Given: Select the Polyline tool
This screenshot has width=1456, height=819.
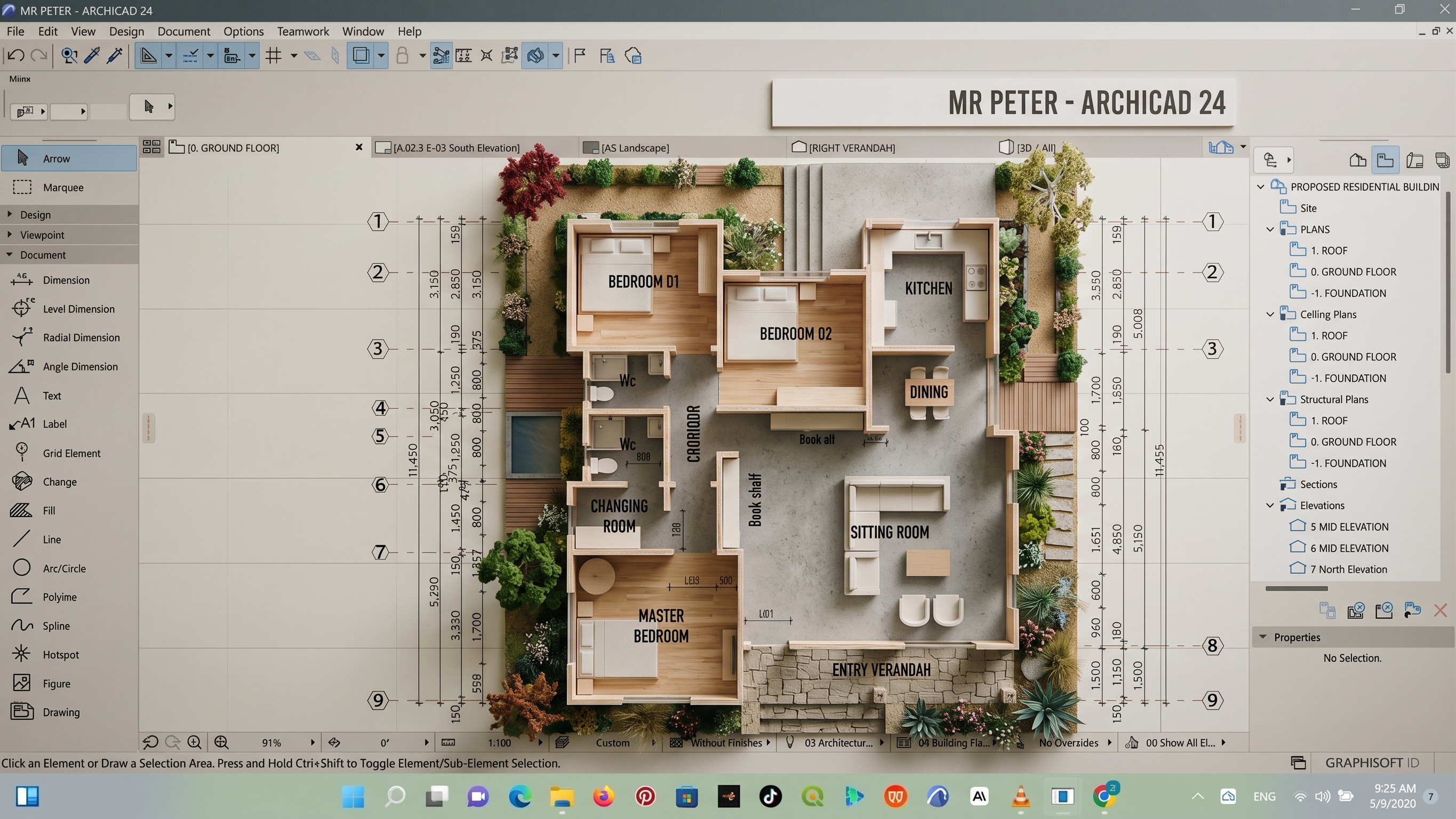Looking at the screenshot, I should pyautogui.click(x=69, y=597).
